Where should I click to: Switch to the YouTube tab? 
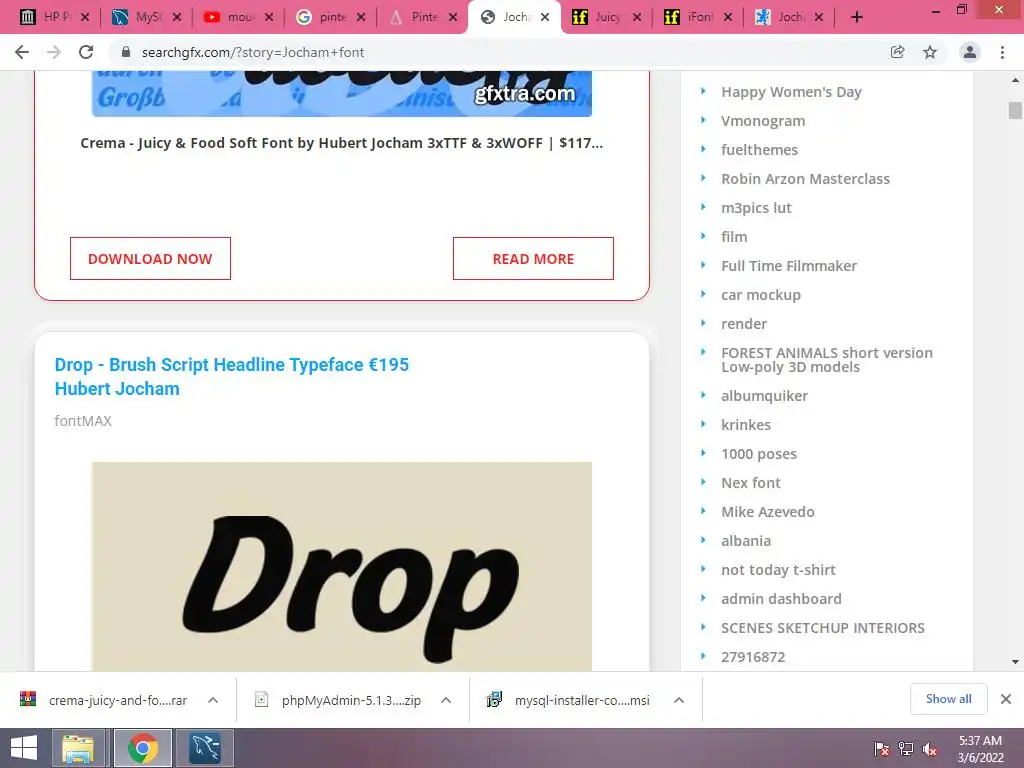click(x=237, y=17)
